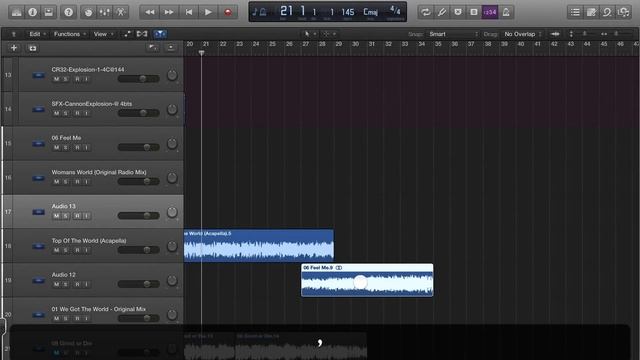The width and height of the screenshot is (640, 360).
Task: Solo the SFX-CannonExplosion track
Action: [65, 113]
